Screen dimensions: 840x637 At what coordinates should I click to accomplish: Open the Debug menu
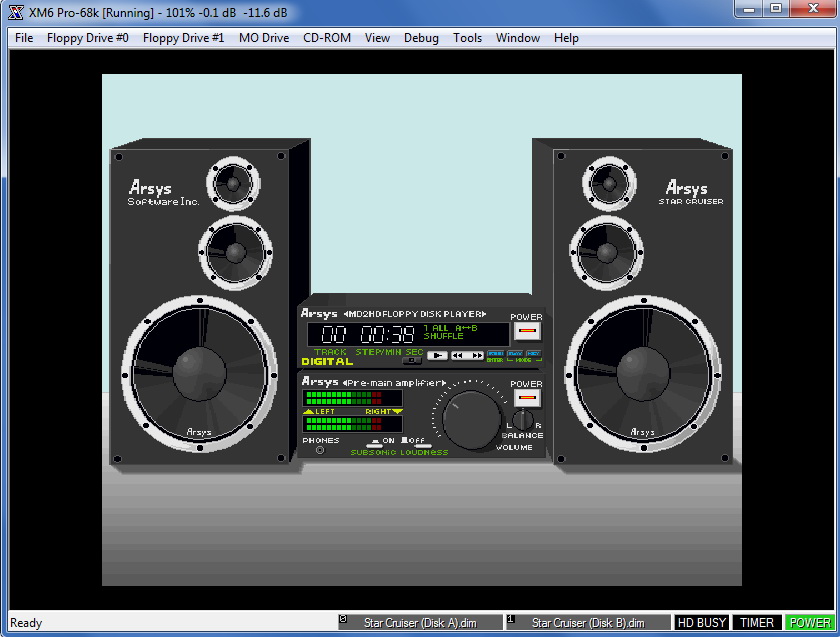pyautogui.click(x=421, y=38)
